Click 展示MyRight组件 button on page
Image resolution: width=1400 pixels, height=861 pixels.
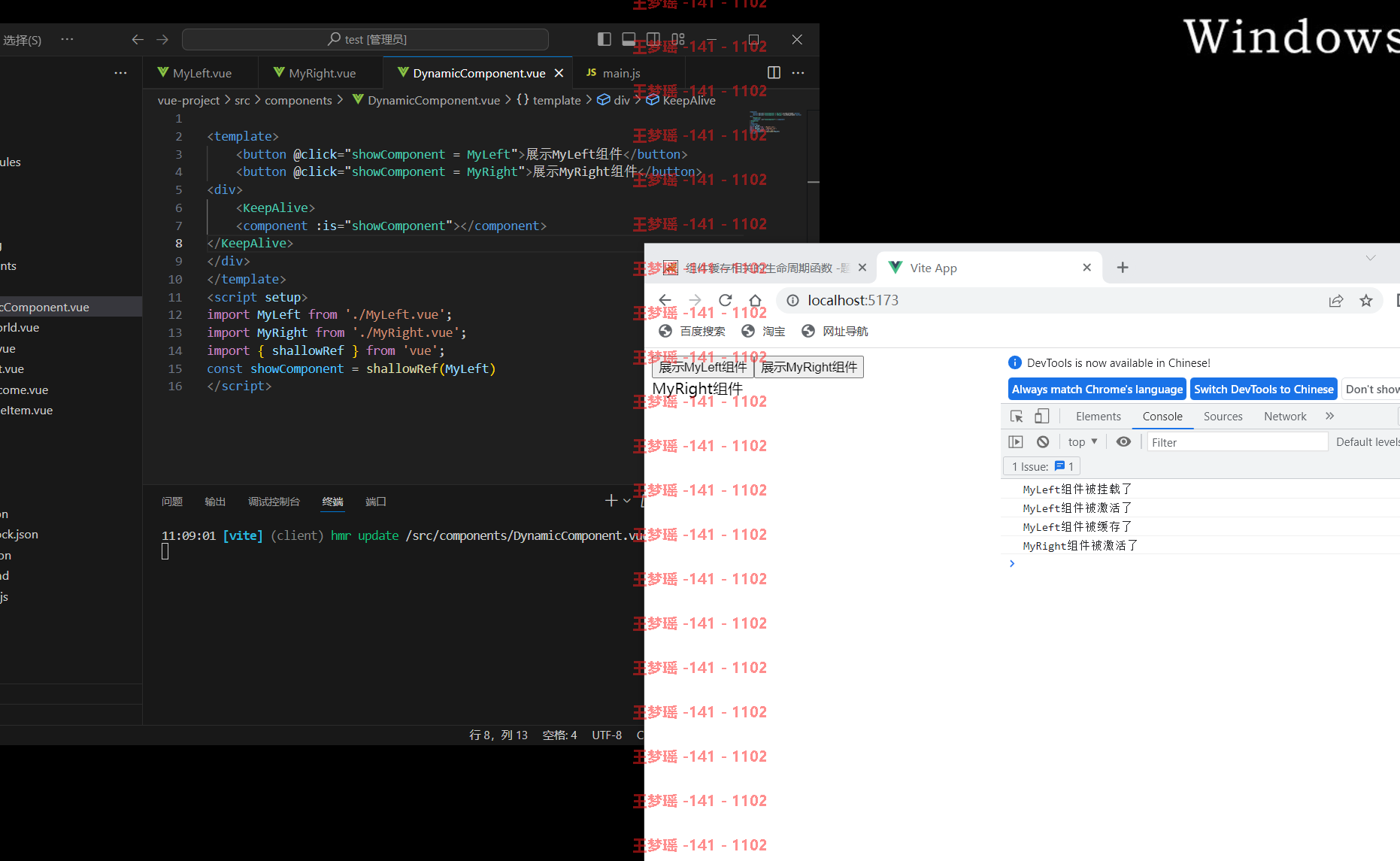click(x=809, y=367)
